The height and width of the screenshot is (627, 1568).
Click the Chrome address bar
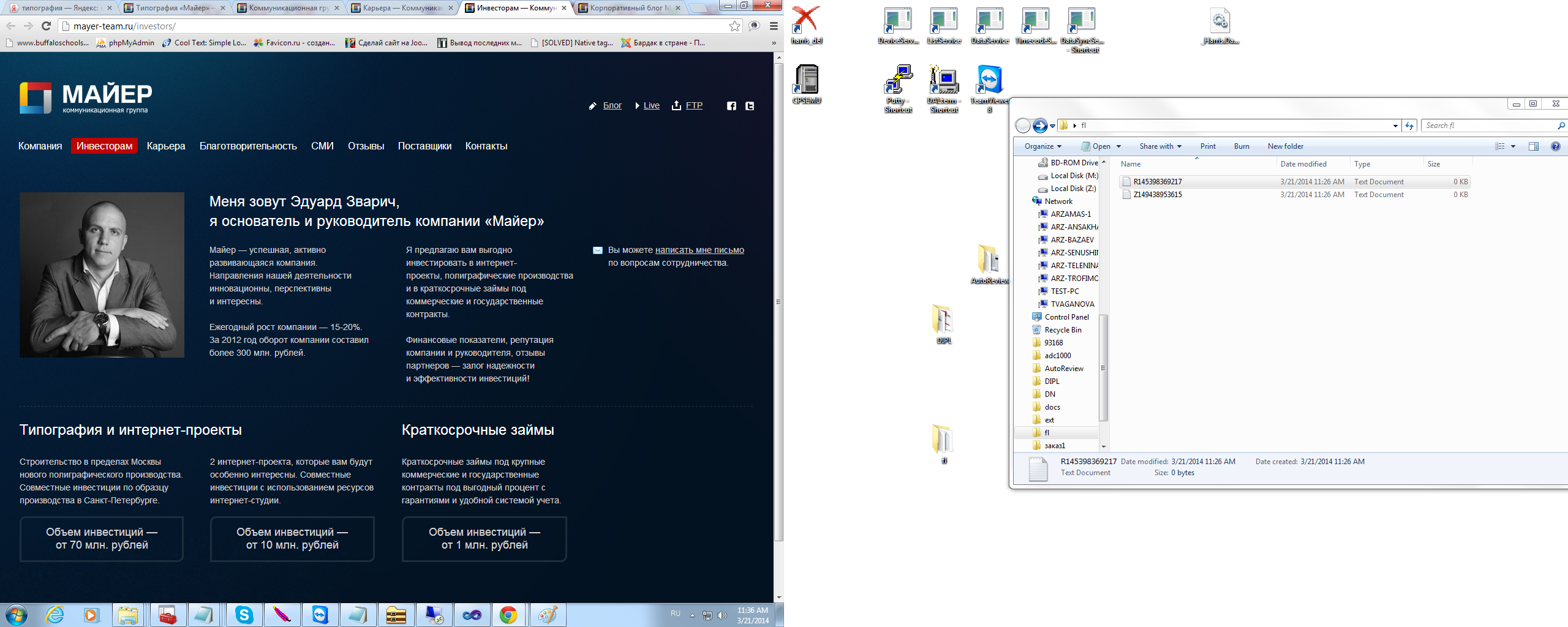coord(398,26)
